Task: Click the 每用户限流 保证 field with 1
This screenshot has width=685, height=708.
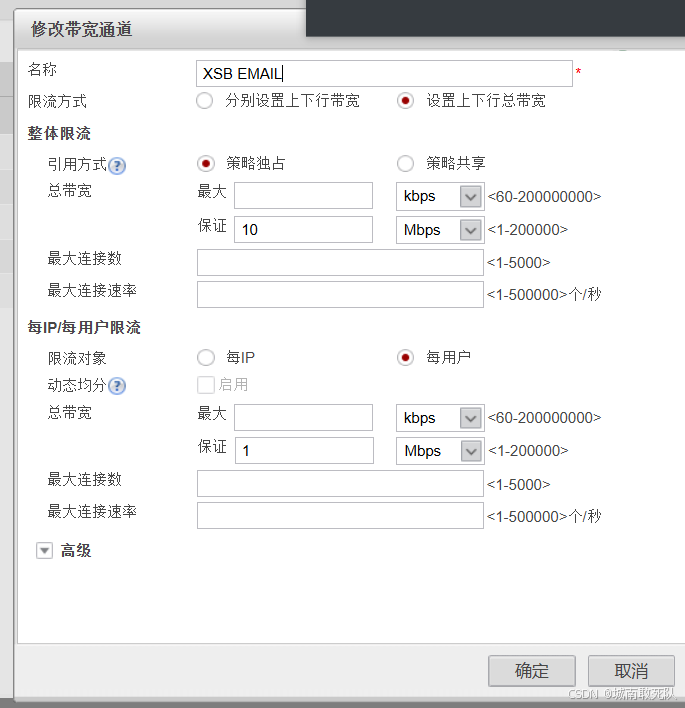Action: pyautogui.click(x=304, y=450)
